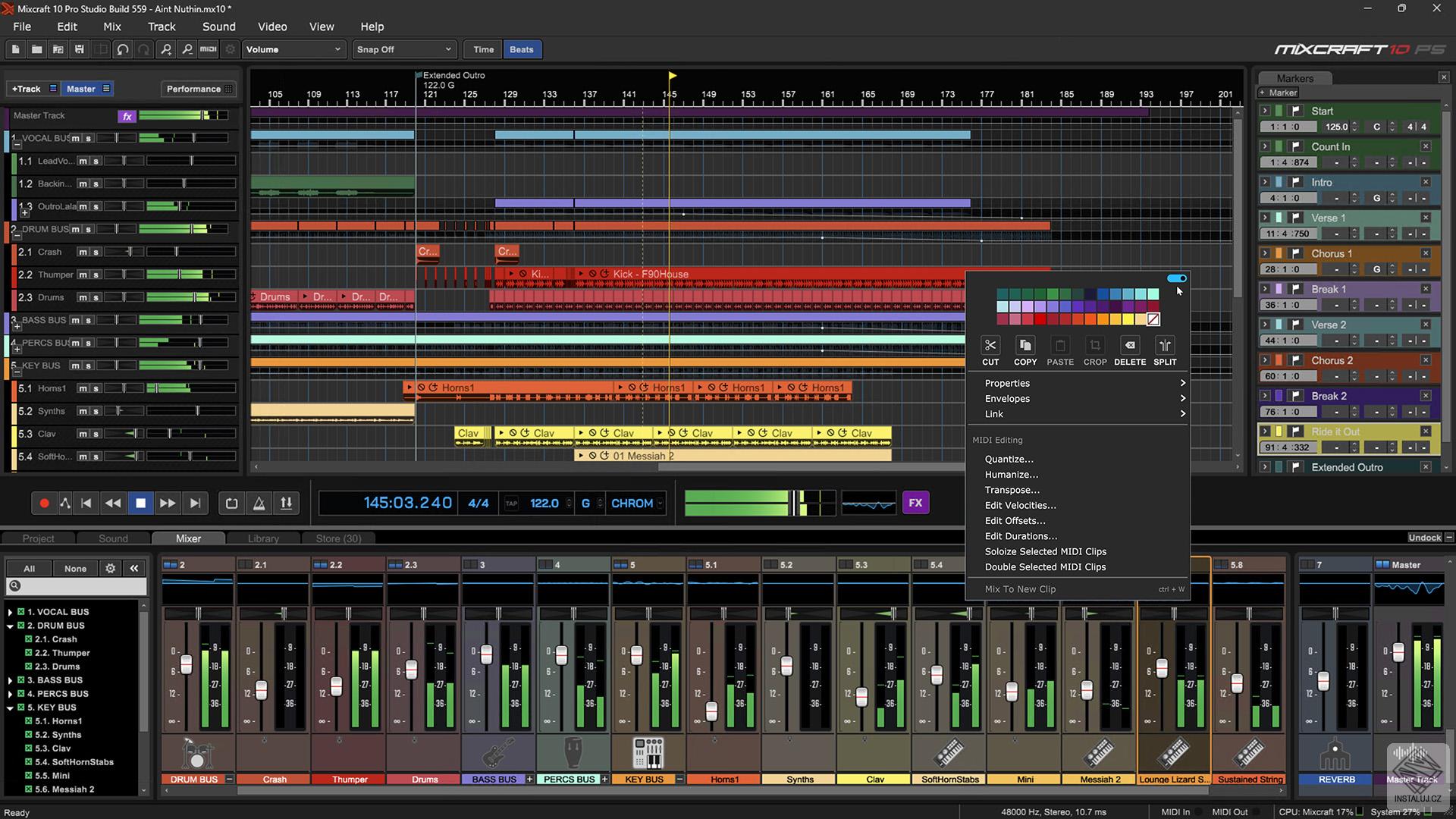
Task: Switch to the Library tab
Action: pyautogui.click(x=263, y=538)
